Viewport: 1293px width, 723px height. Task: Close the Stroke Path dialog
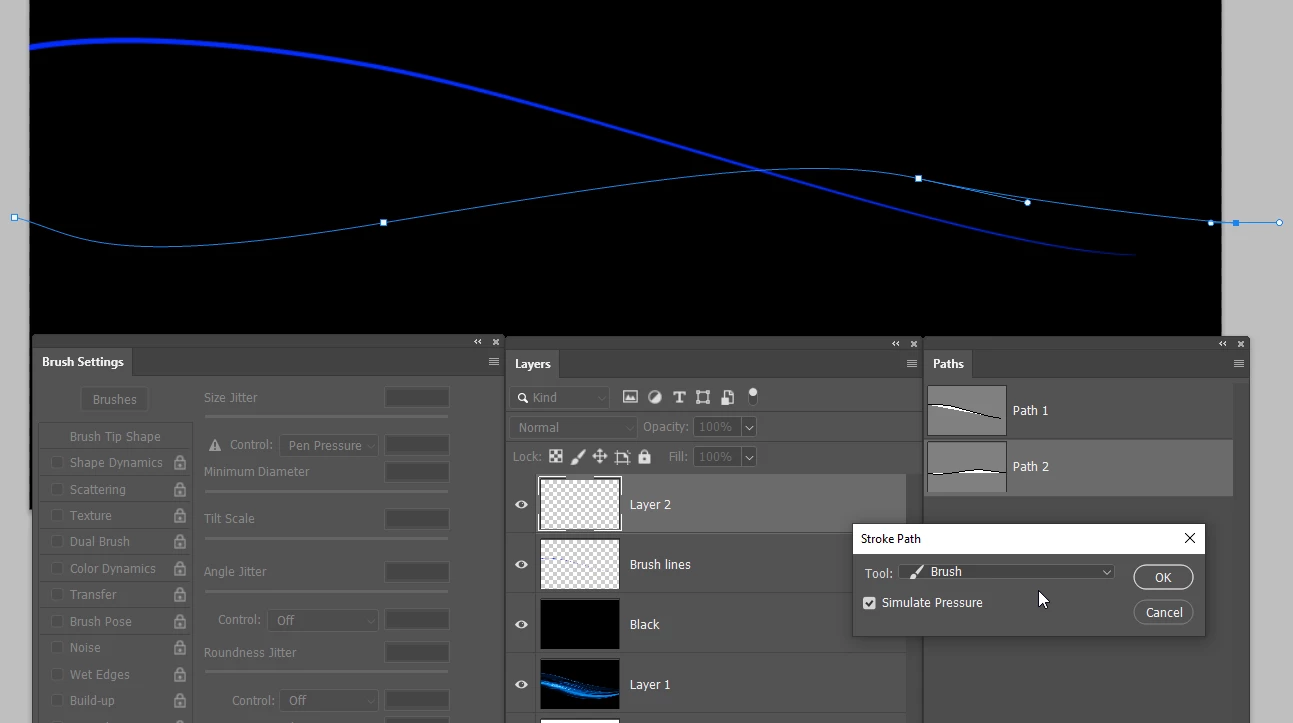(1190, 538)
